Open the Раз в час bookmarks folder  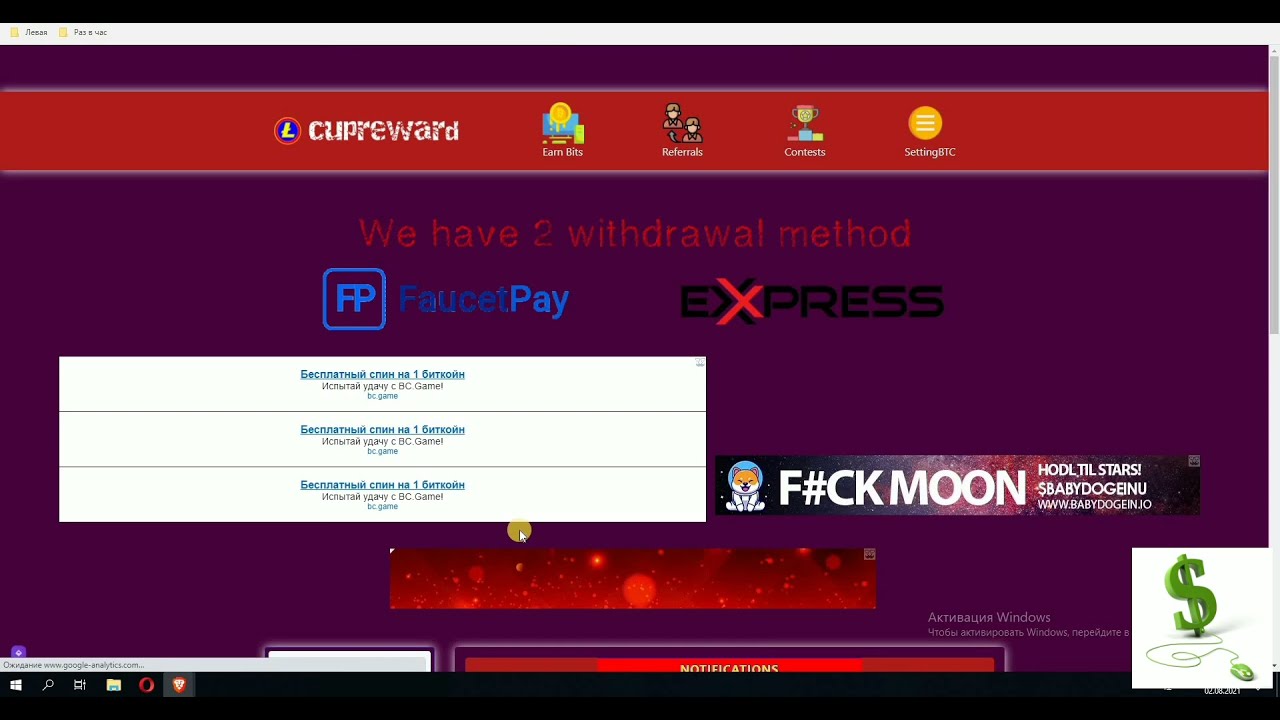[83, 32]
